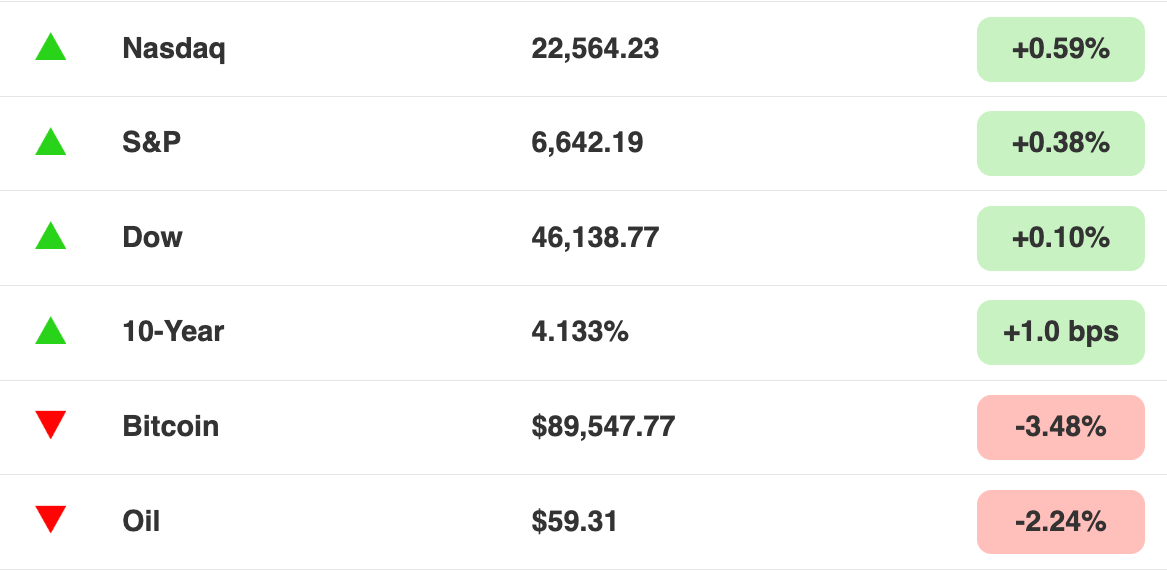This screenshot has height=570, width=1167.
Task: Click the +0.10% change badge
Action: coord(1061,238)
